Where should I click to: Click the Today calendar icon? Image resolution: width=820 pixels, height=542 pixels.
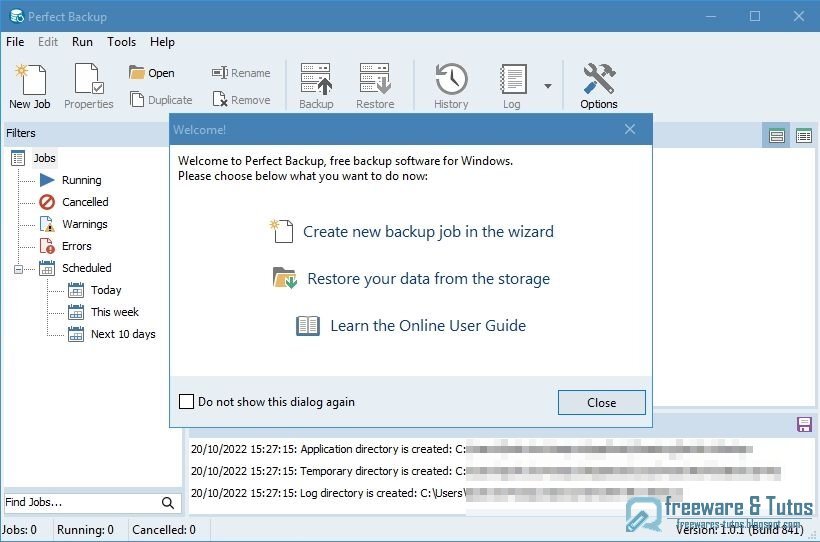(76, 290)
